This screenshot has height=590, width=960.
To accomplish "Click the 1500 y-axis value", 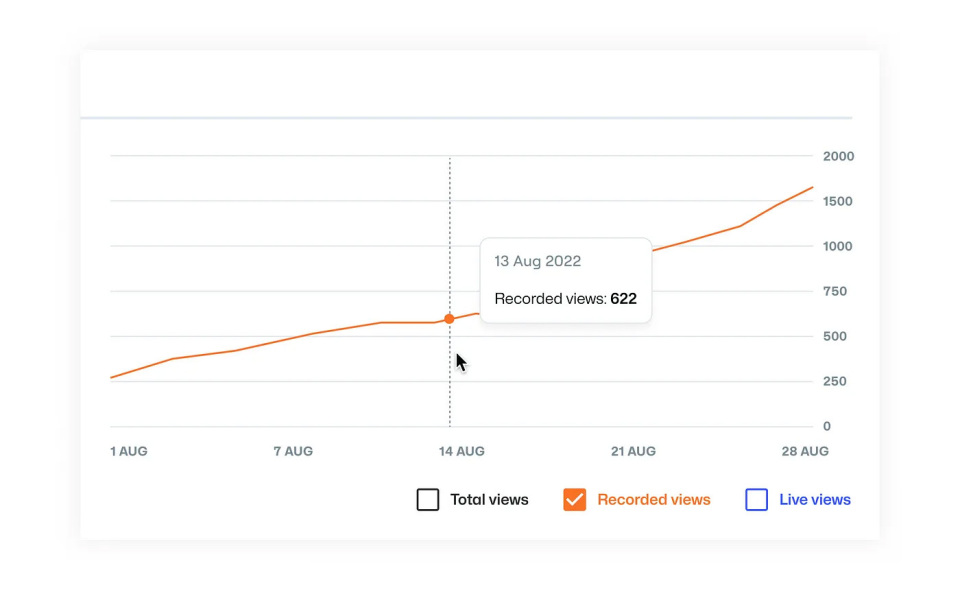I will pos(837,201).
